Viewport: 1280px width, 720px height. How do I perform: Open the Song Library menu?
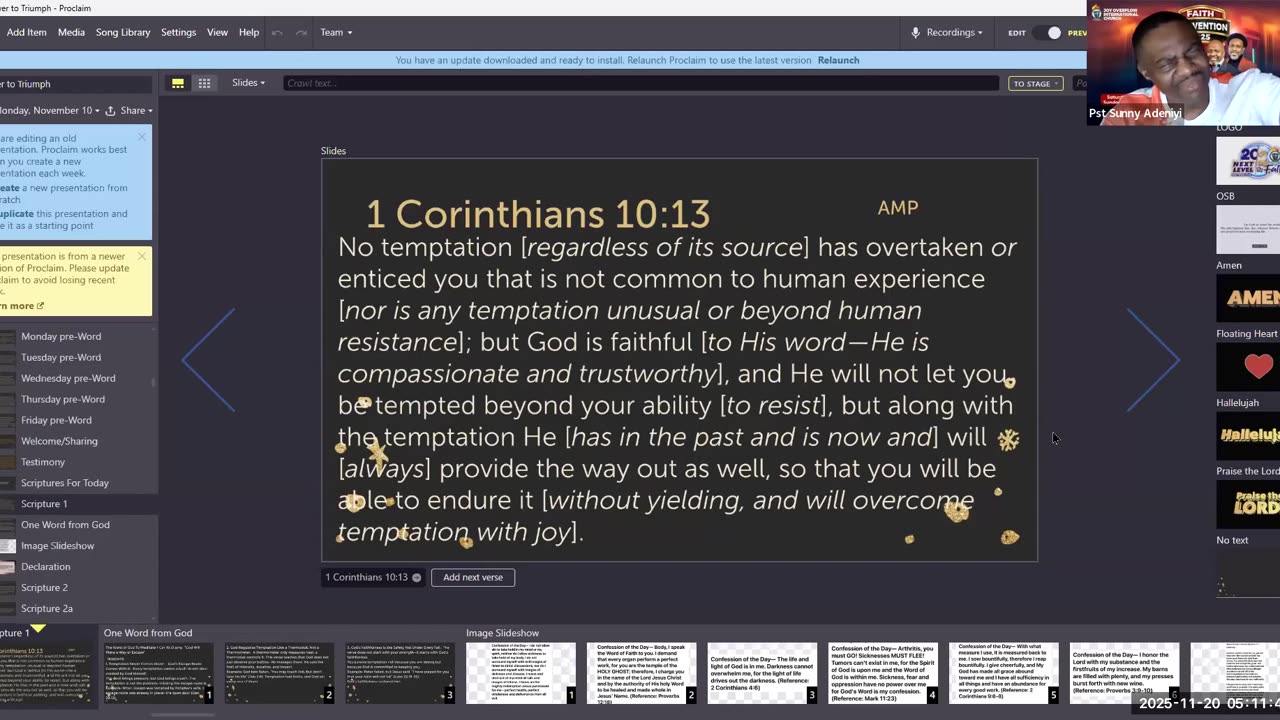click(x=123, y=32)
